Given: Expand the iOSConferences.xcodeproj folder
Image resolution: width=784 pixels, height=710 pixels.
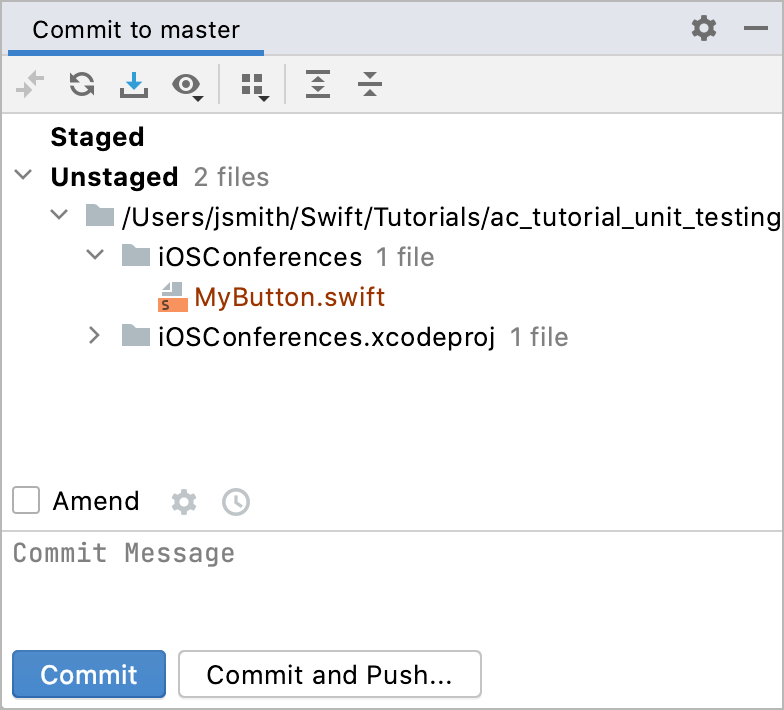Looking at the screenshot, I should click(94, 336).
